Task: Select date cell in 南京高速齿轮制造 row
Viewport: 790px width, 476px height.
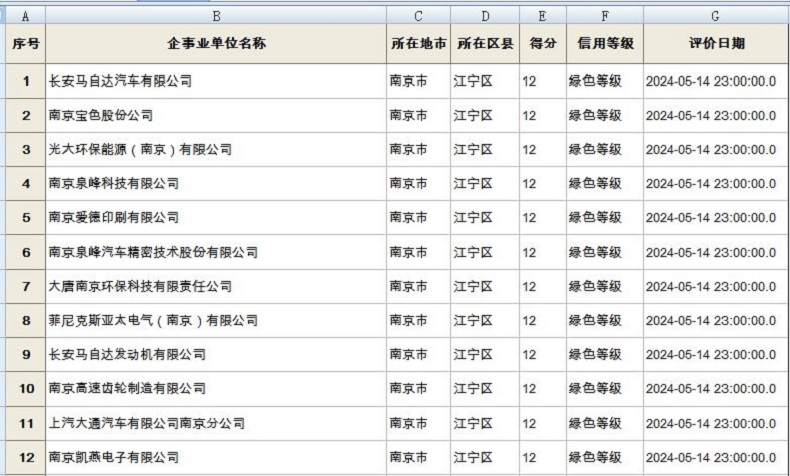Action: point(715,389)
